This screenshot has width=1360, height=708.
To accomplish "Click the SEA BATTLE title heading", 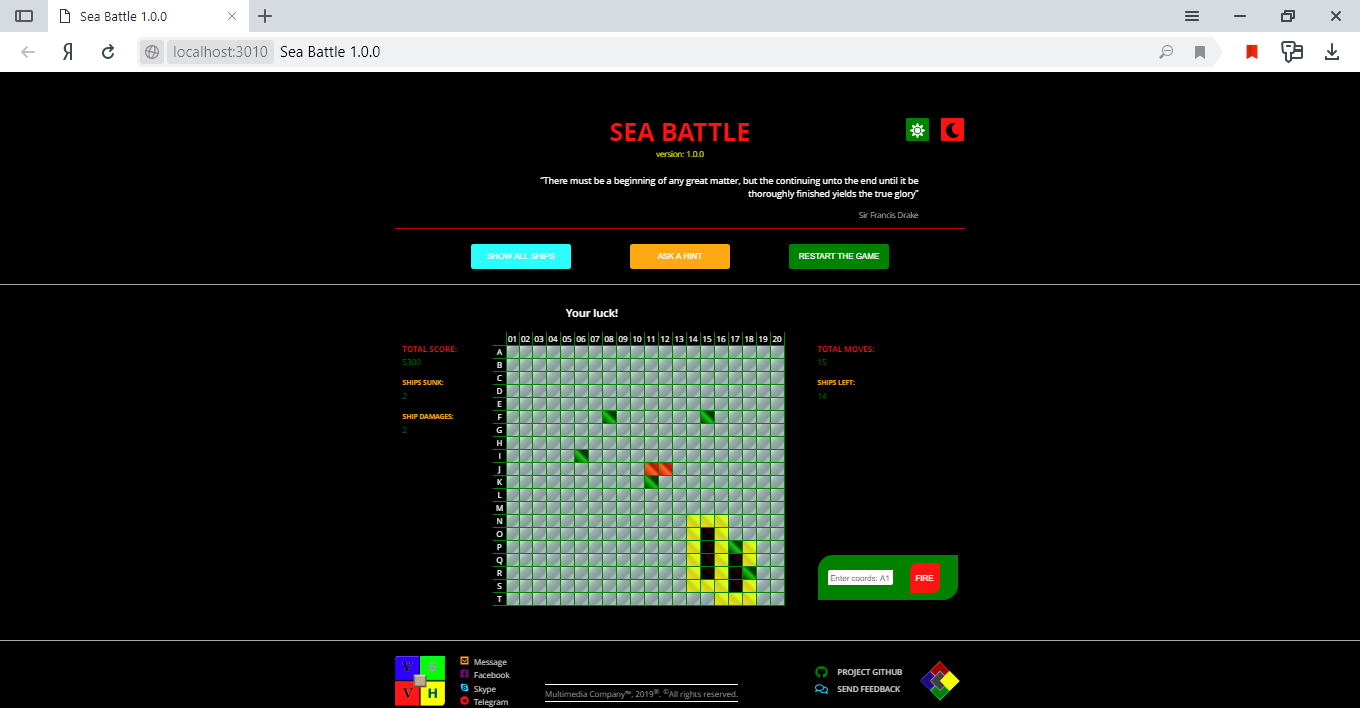I will coord(680,132).
